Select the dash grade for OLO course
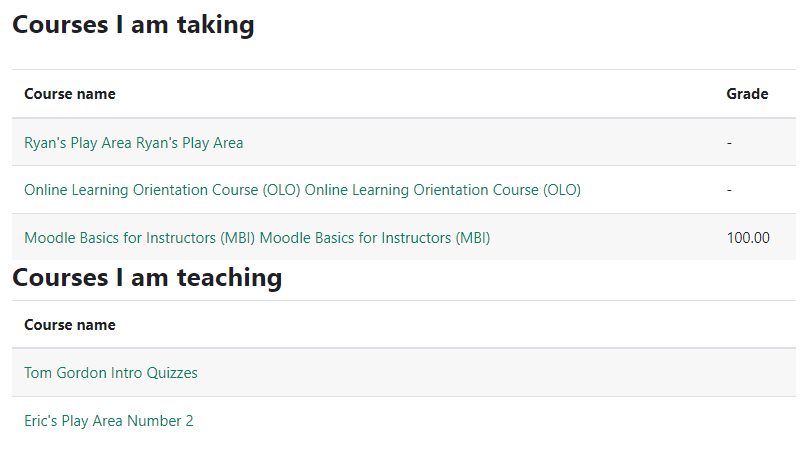The width and height of the screenshot is (808, 460). (x=729, y=191)
